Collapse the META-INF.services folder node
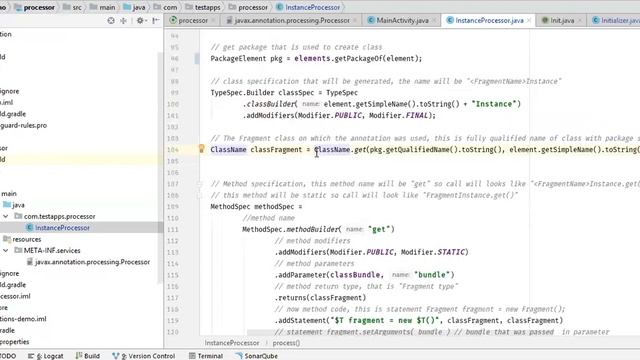The height and width of the screenshot is (360, 640). coord(6,251)
